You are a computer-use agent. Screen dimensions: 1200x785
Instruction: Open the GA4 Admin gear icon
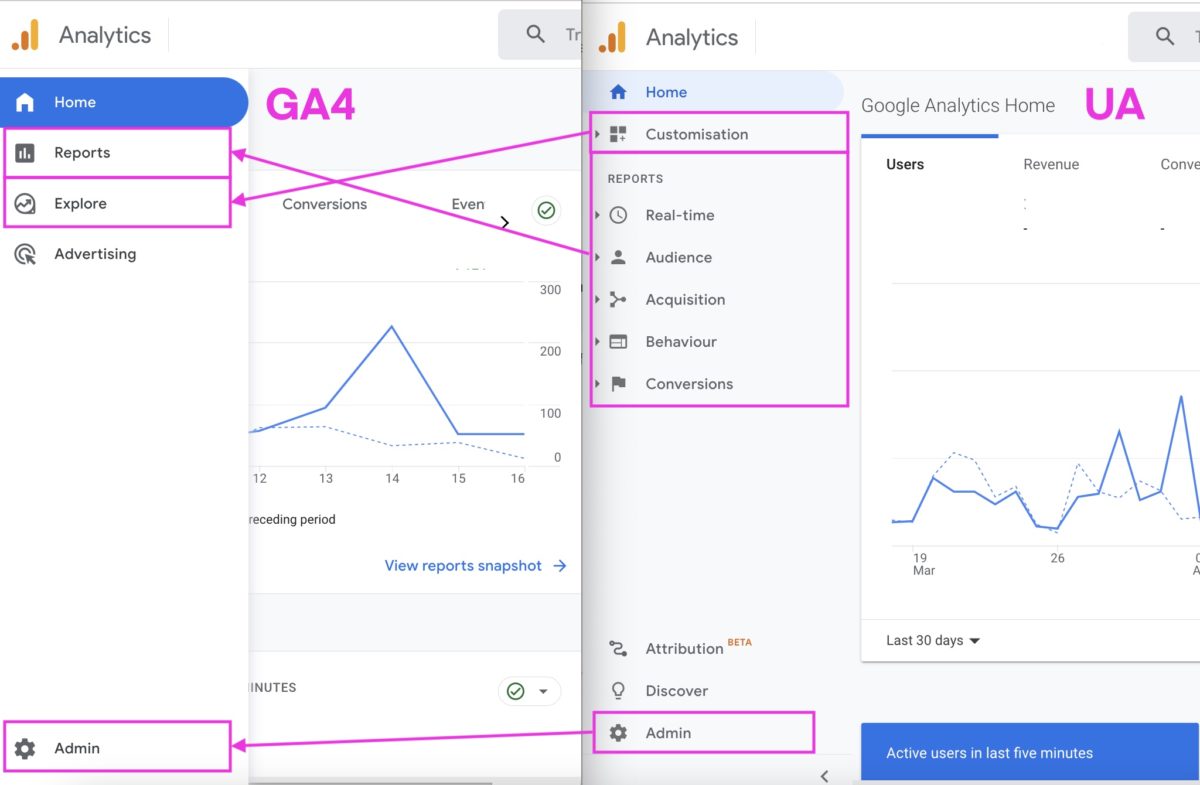click(24, 747)
